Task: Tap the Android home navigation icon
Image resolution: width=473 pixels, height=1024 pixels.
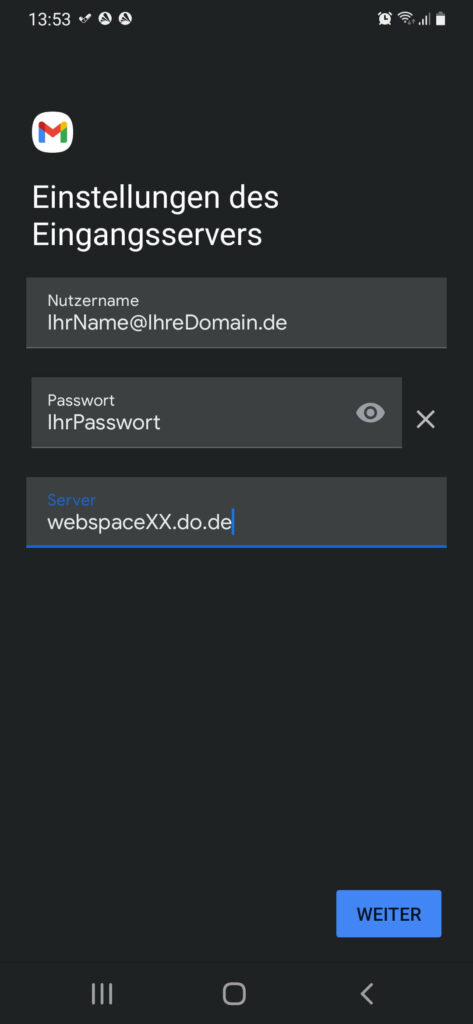Action: pyautogui.click(x=234, y=993)
